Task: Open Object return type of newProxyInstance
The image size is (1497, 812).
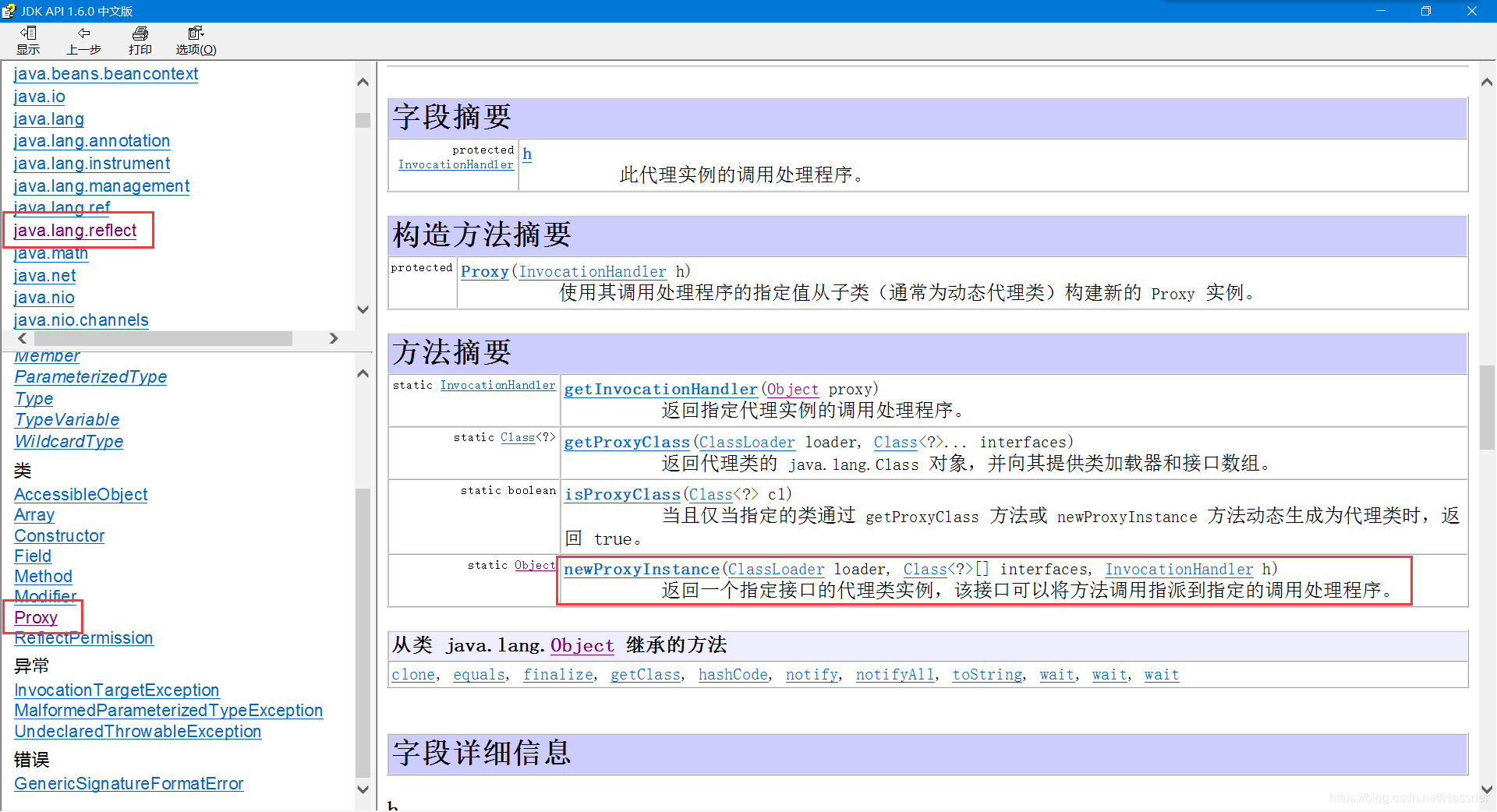Action: point(535,565)
